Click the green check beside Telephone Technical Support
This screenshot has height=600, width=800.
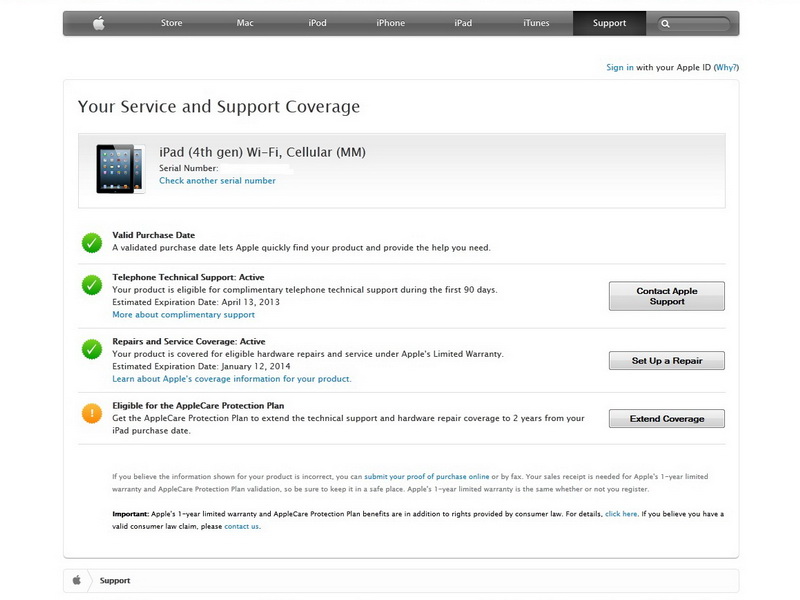92,285
